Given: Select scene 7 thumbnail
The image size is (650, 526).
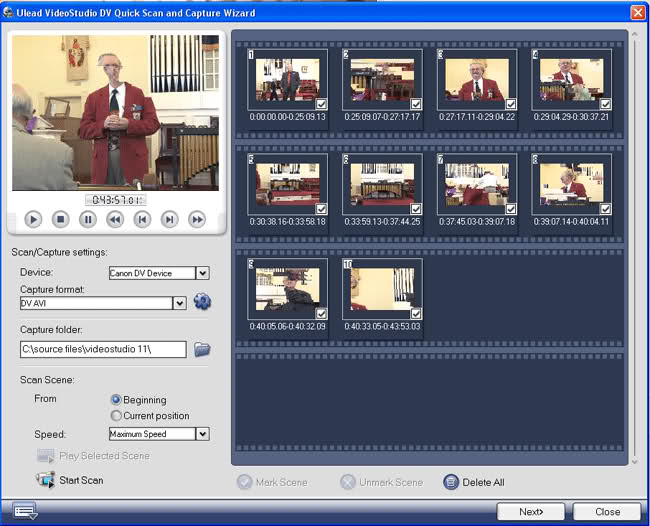Looking at the screenshot, I should coord(477,184).
